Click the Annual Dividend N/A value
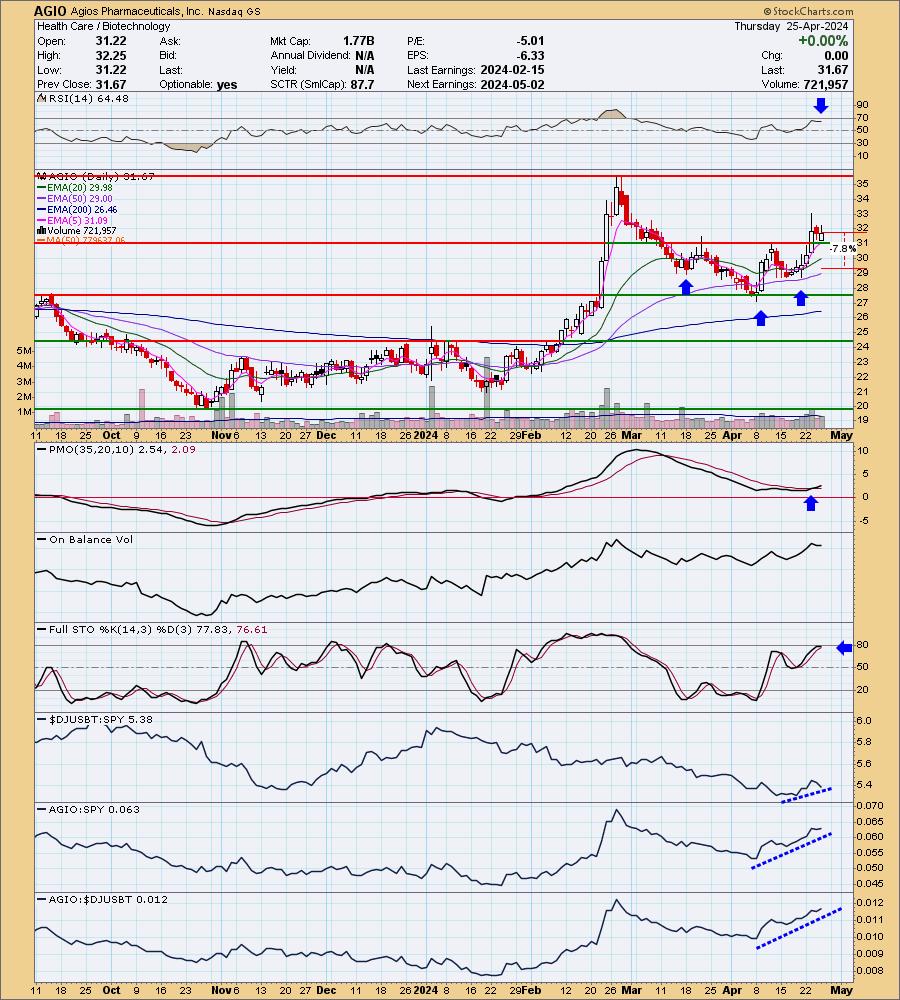 click(365, 55)
